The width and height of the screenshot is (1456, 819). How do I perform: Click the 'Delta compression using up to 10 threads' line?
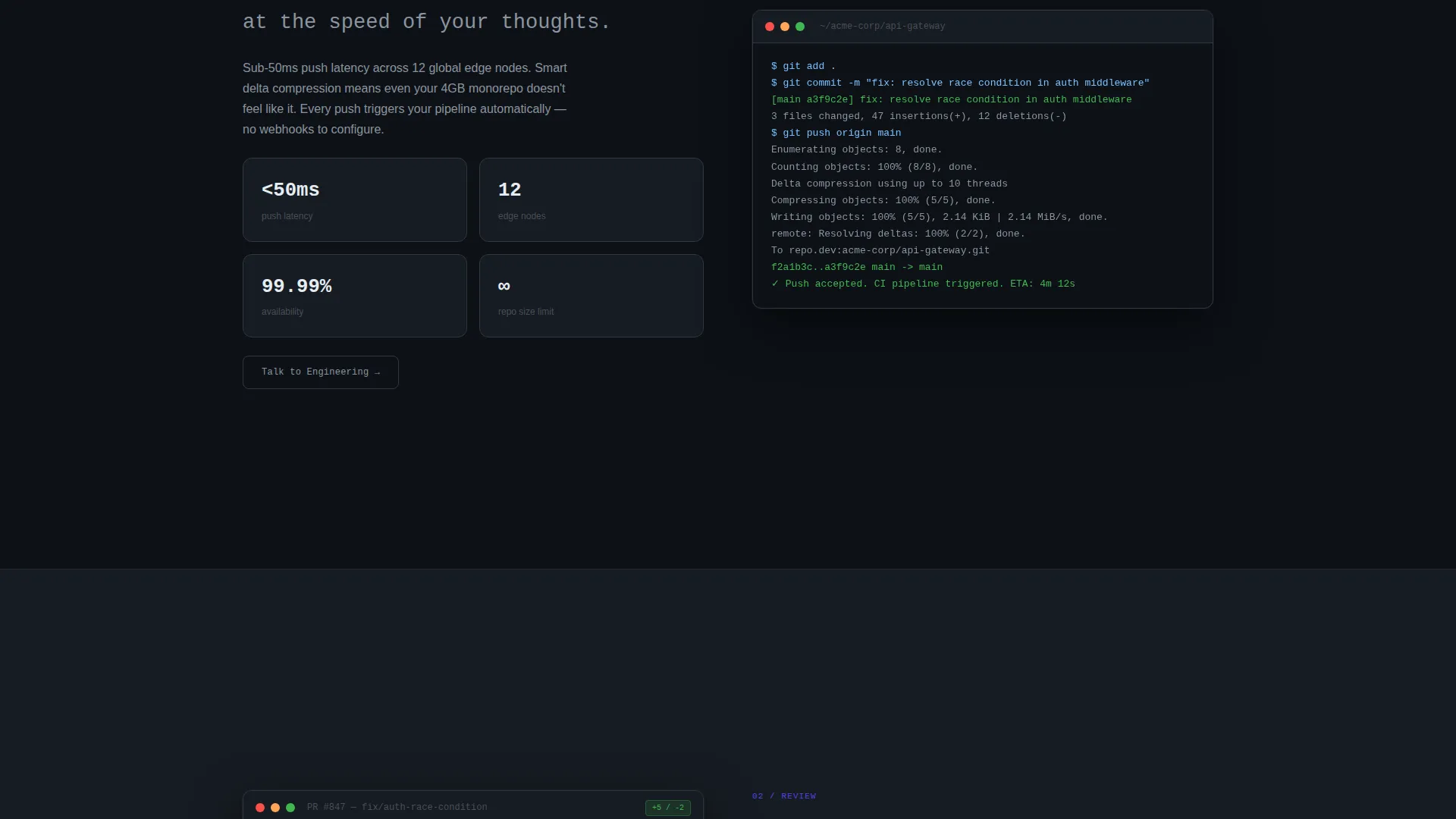890,184
